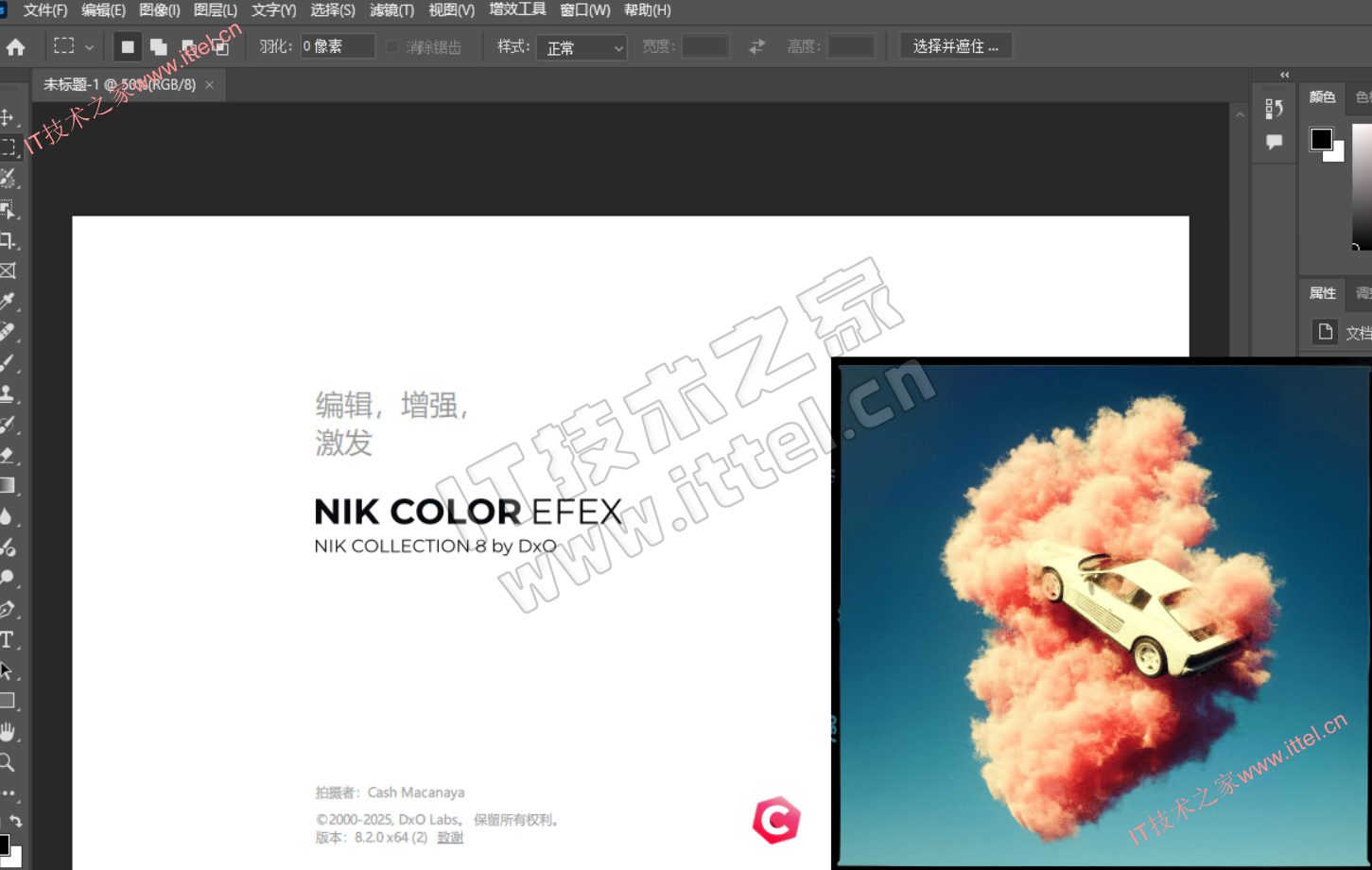Screen dimensions: 1372x870
Task: Select the Horizontal Type tool
Action: point(8,640)
